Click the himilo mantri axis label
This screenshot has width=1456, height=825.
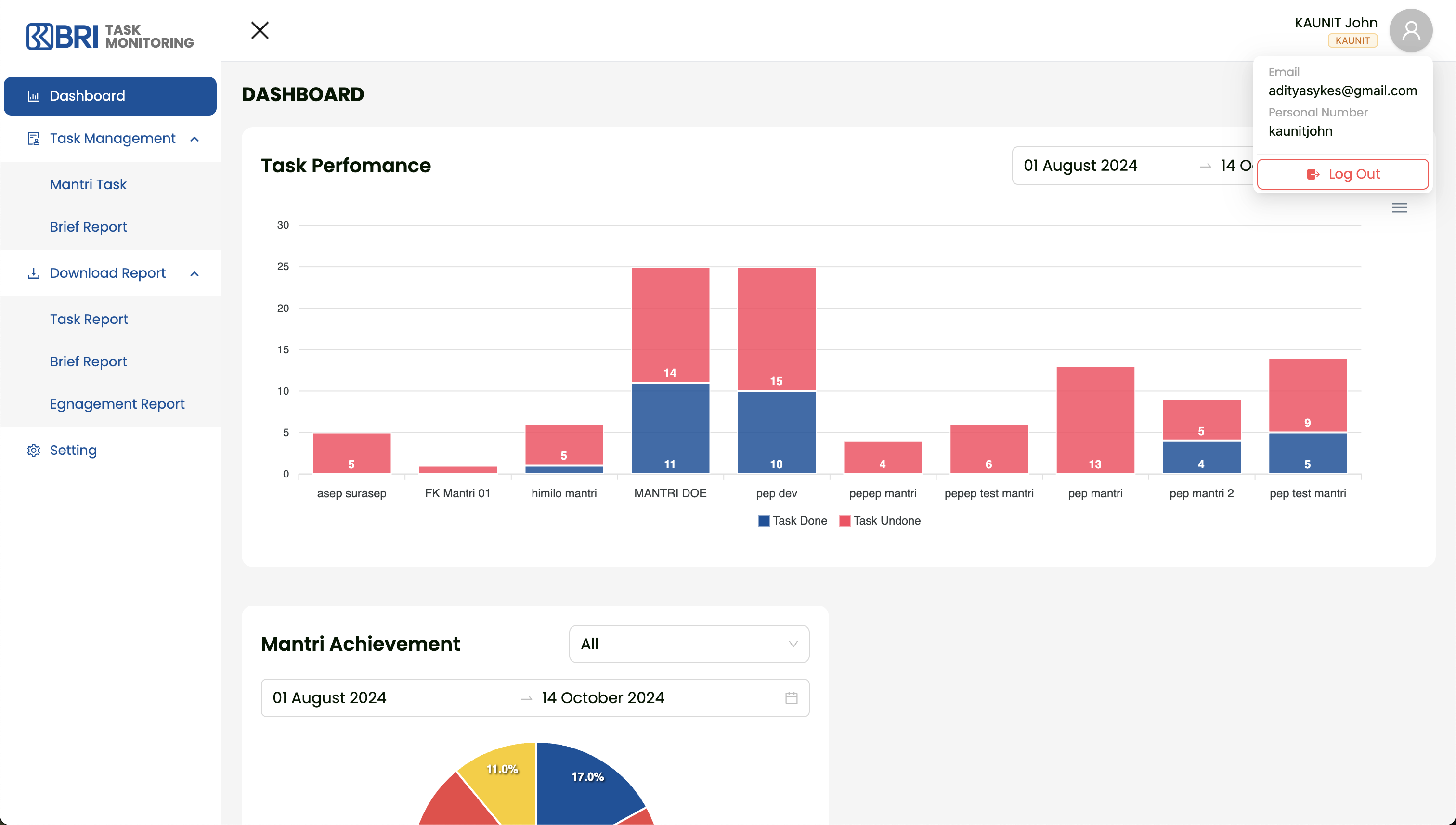563,493
